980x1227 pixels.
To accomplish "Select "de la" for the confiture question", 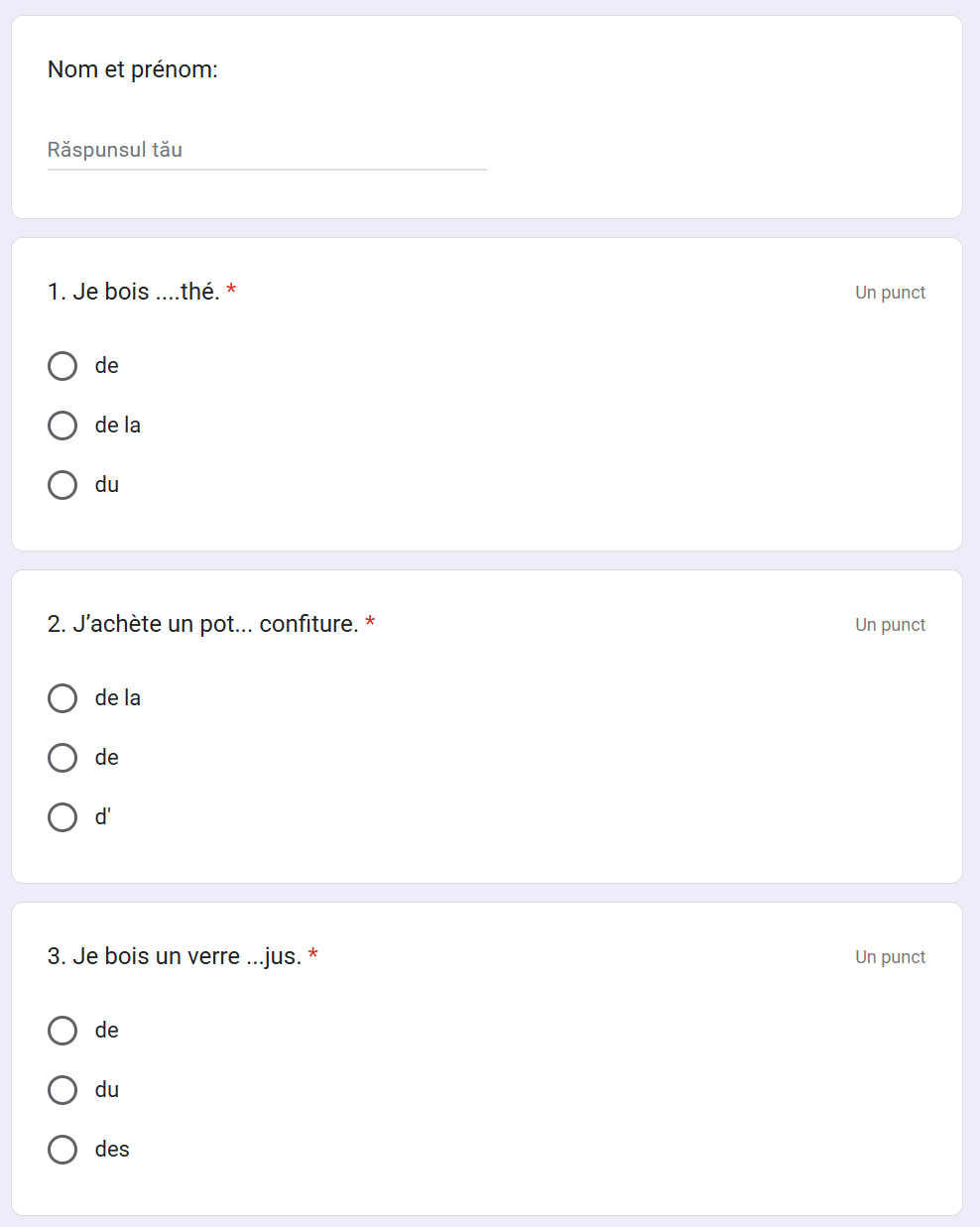I will point(62,698).
